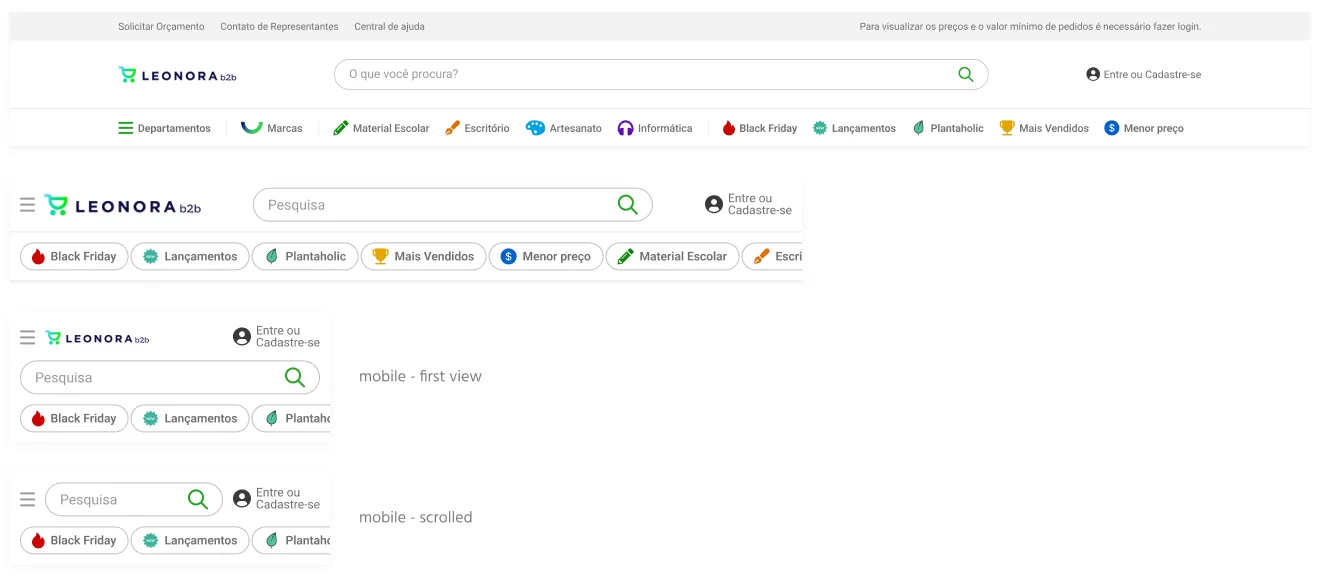Viewport: 1318px width, 576px height.
Task: Click search magnifier in mobile scrolled view
Action: click(198, 499)
